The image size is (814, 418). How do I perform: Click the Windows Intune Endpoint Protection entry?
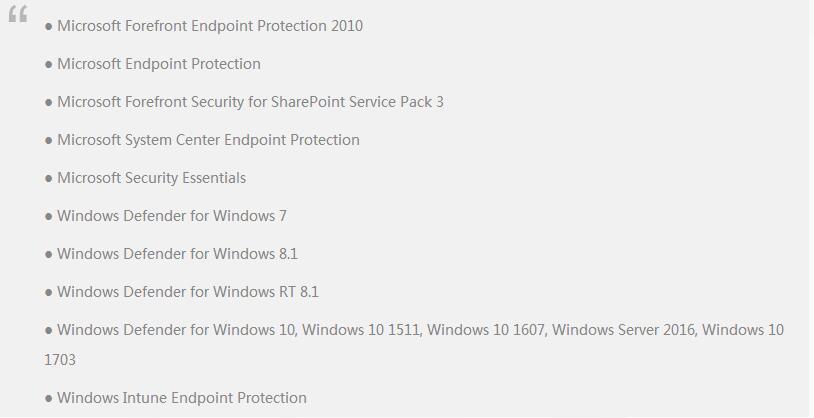tap(182, 398)
